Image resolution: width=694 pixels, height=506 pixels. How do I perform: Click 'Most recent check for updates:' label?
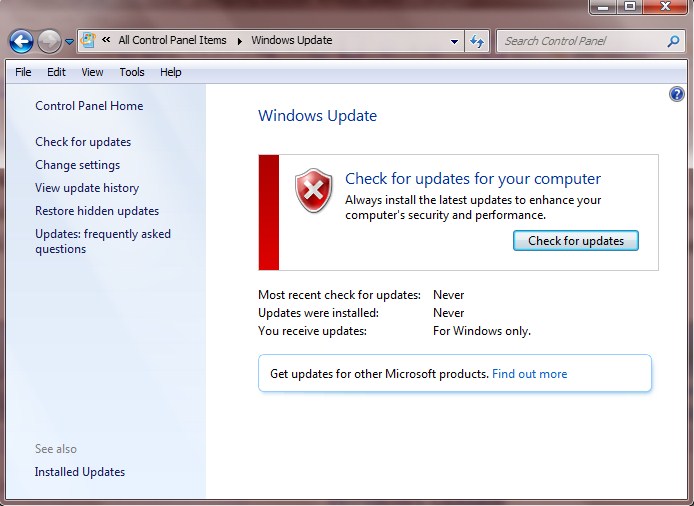coord(339,295)
